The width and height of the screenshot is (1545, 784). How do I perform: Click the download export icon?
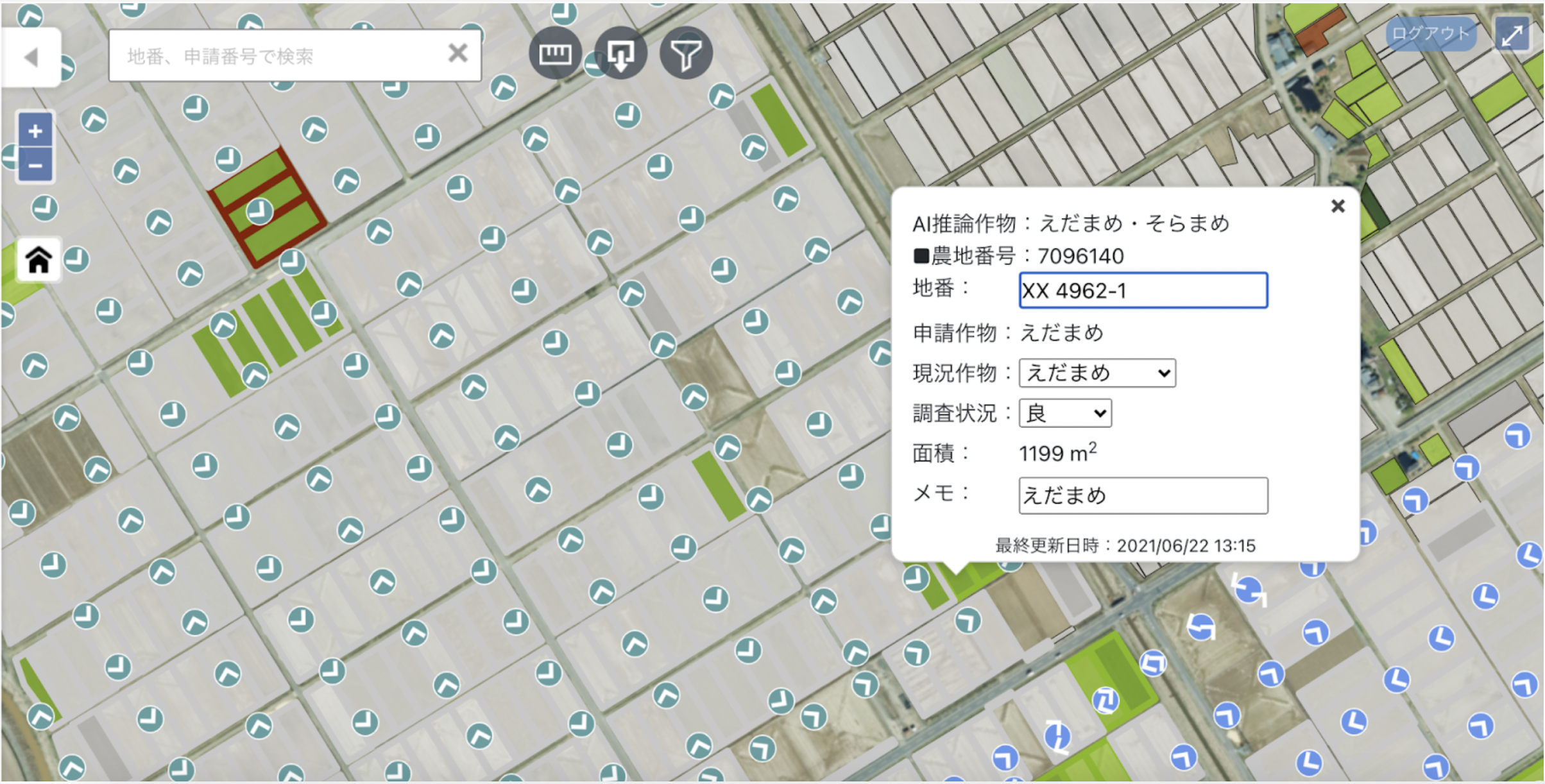tap(620, 54)
